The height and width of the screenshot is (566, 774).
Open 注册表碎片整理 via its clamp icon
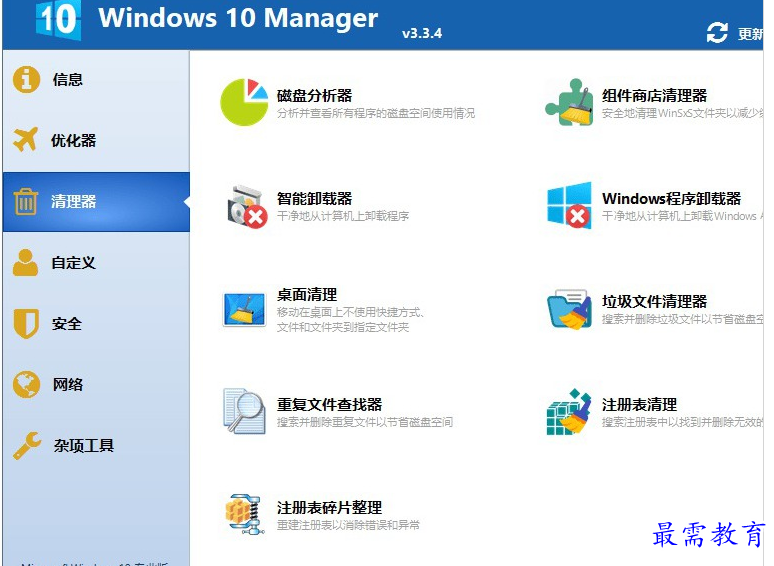click(244, 515)
